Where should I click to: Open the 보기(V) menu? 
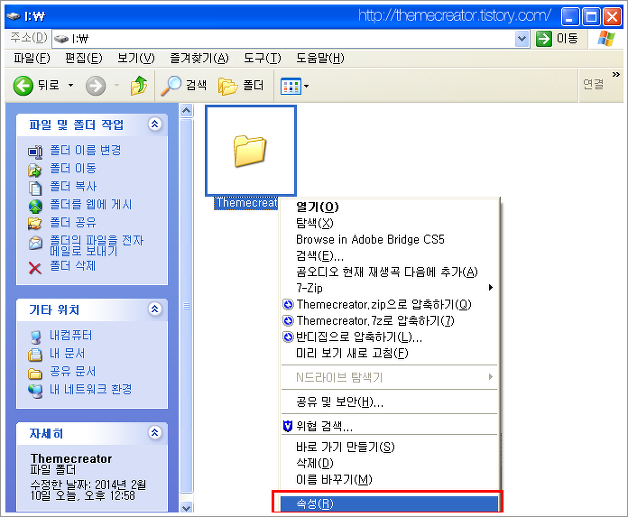coord(136,58)
